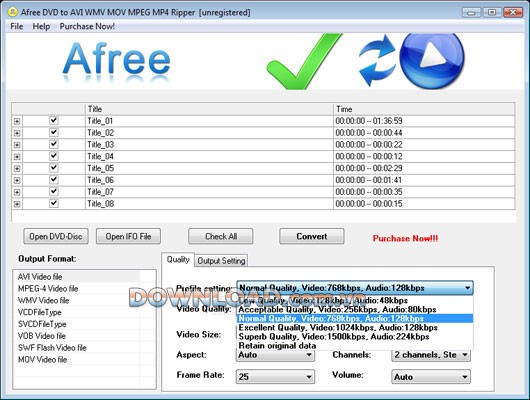
Task: Click the blue refresh arrows banner icon
Action: (x=377, y=61)
